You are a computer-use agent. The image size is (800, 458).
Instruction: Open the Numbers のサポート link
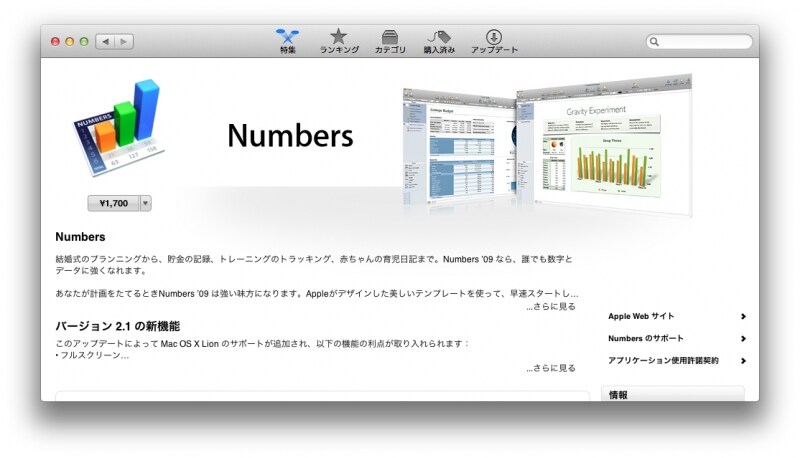tap(645, 338)
